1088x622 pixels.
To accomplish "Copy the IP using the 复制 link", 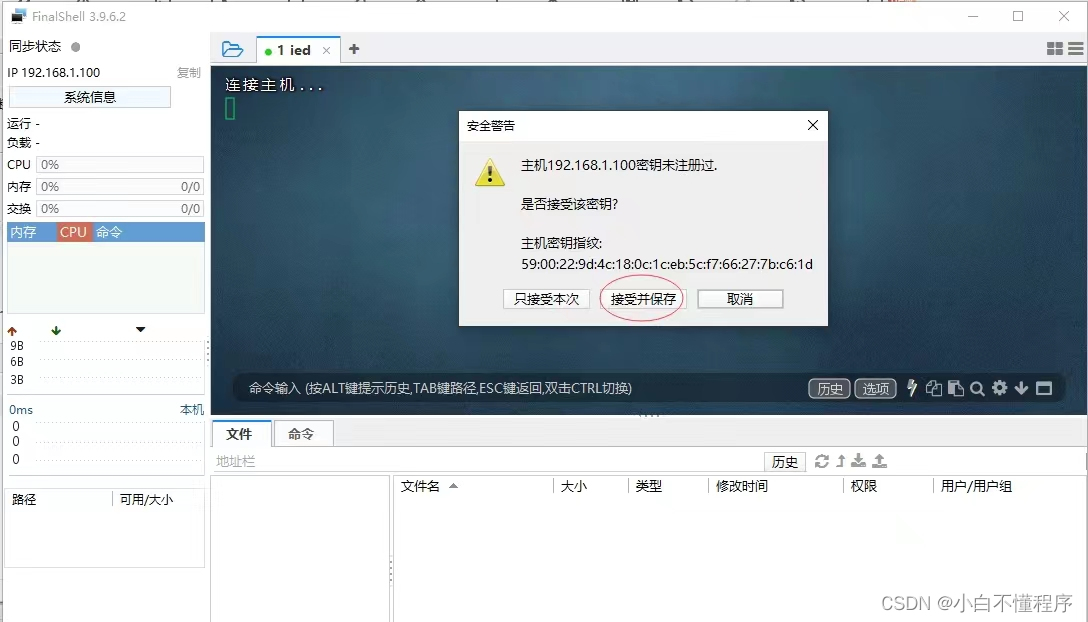I will click(189, 72).
